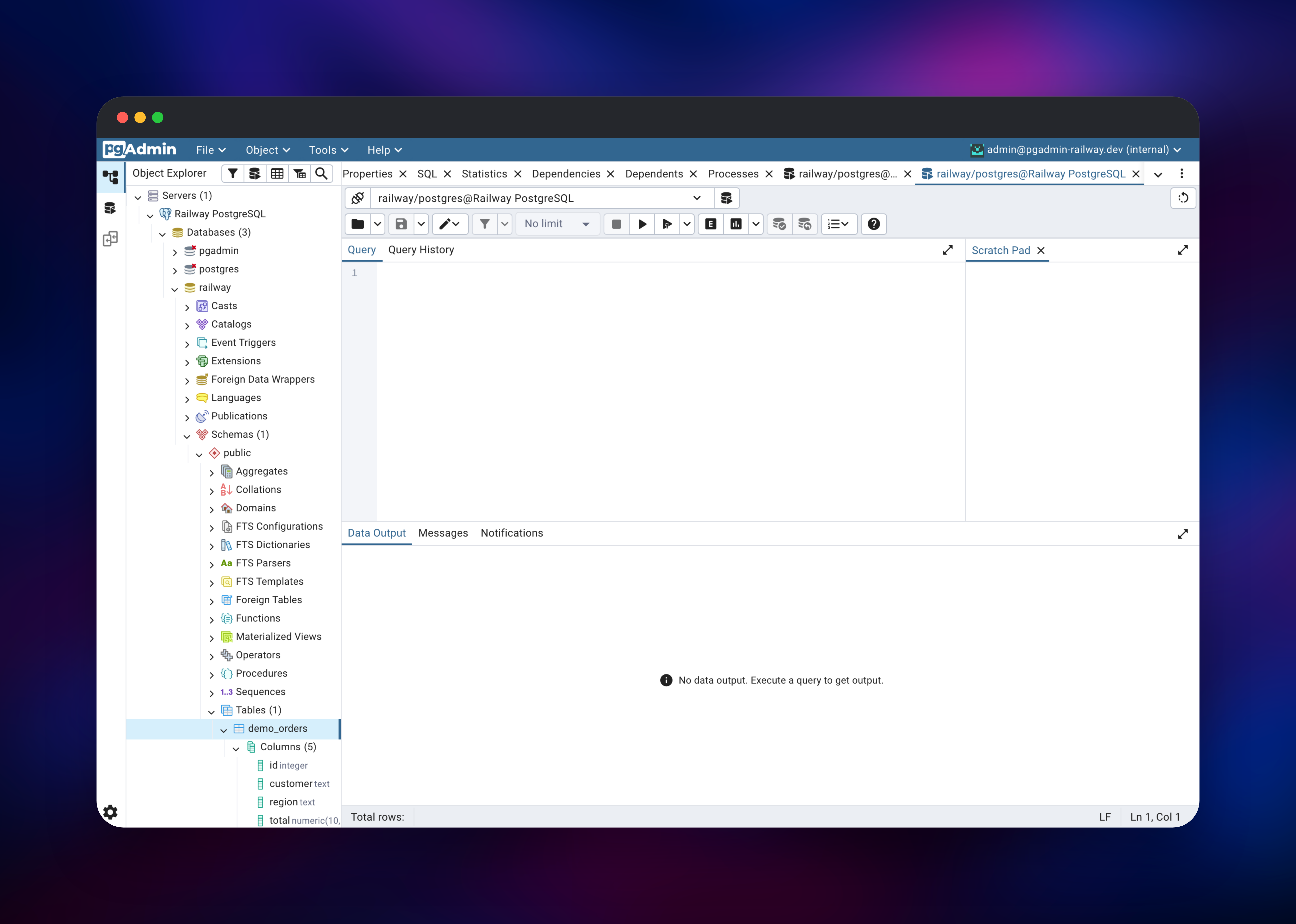Expand the pgadmin database node
1296x924 pixels.
click(x=175, y=252)
